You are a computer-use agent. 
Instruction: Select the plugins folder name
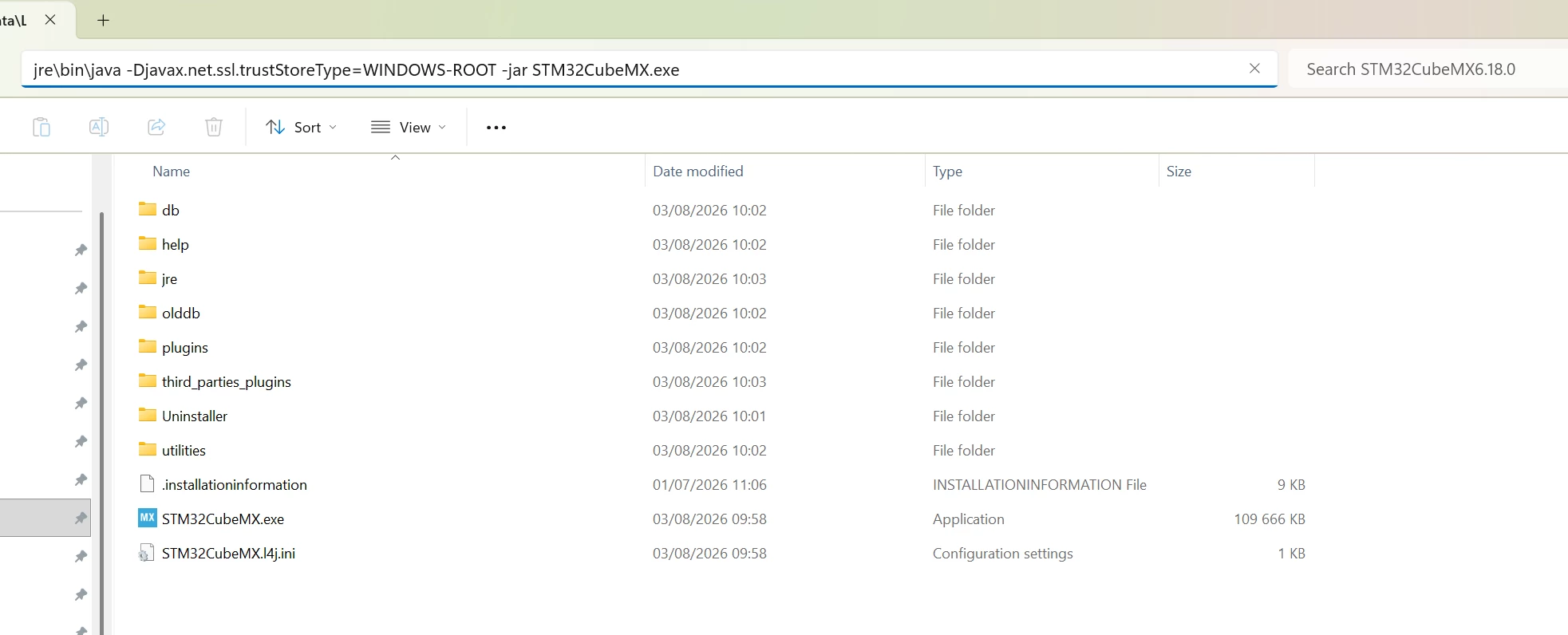click(x=185, y=348)
